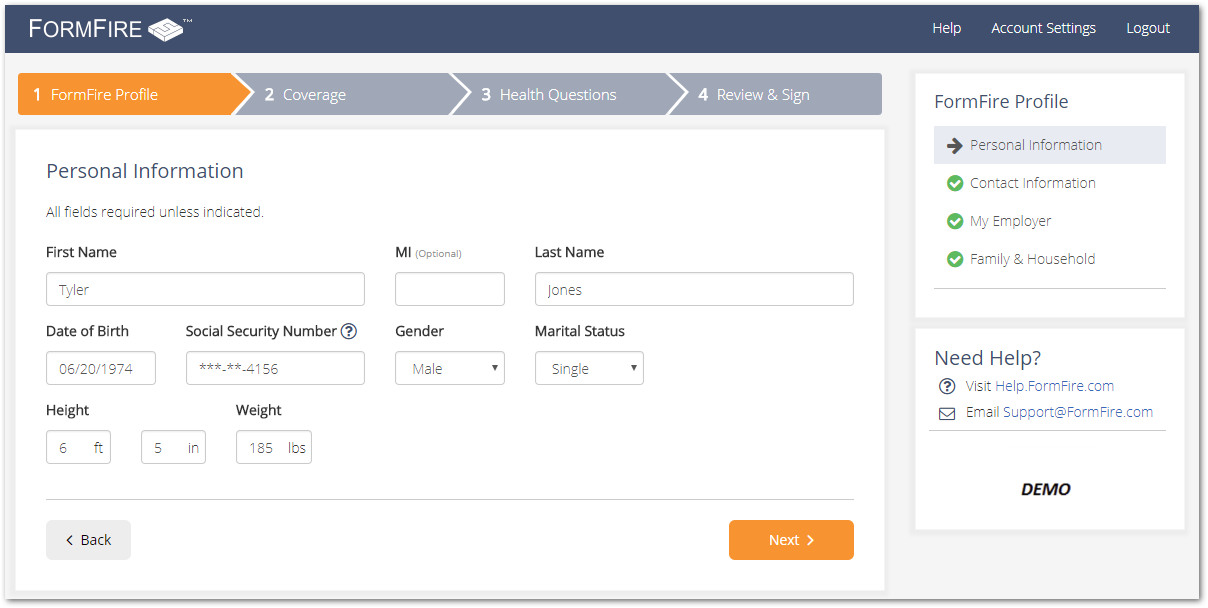Click the Social Security Number help icon
1208x608 pixels.
[349, 331]
